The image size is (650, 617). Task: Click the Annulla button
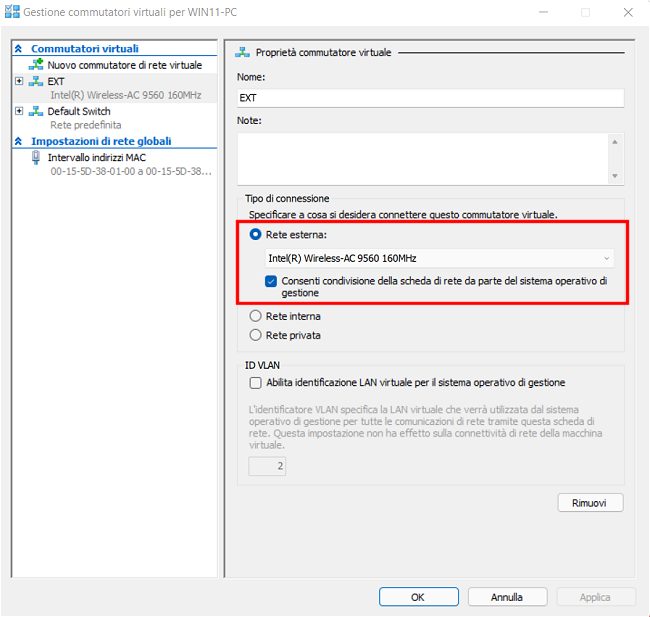click(x=507, y=597)
